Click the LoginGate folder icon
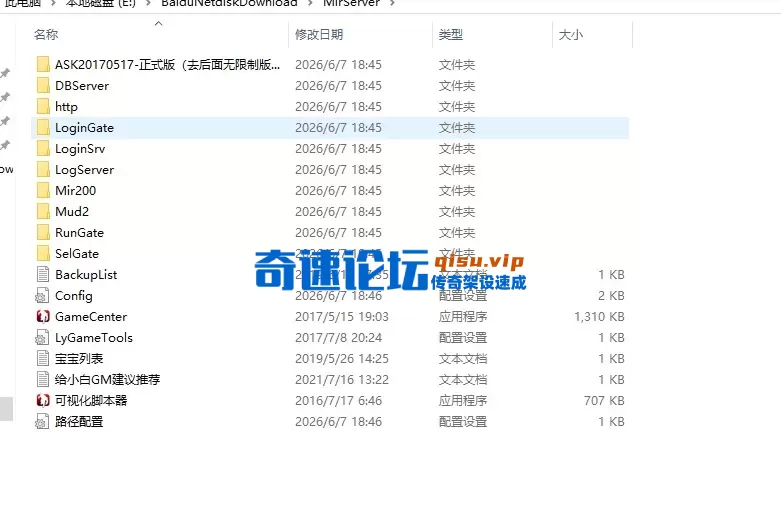This screenshot has height=524, width=781. pos(43,128)
